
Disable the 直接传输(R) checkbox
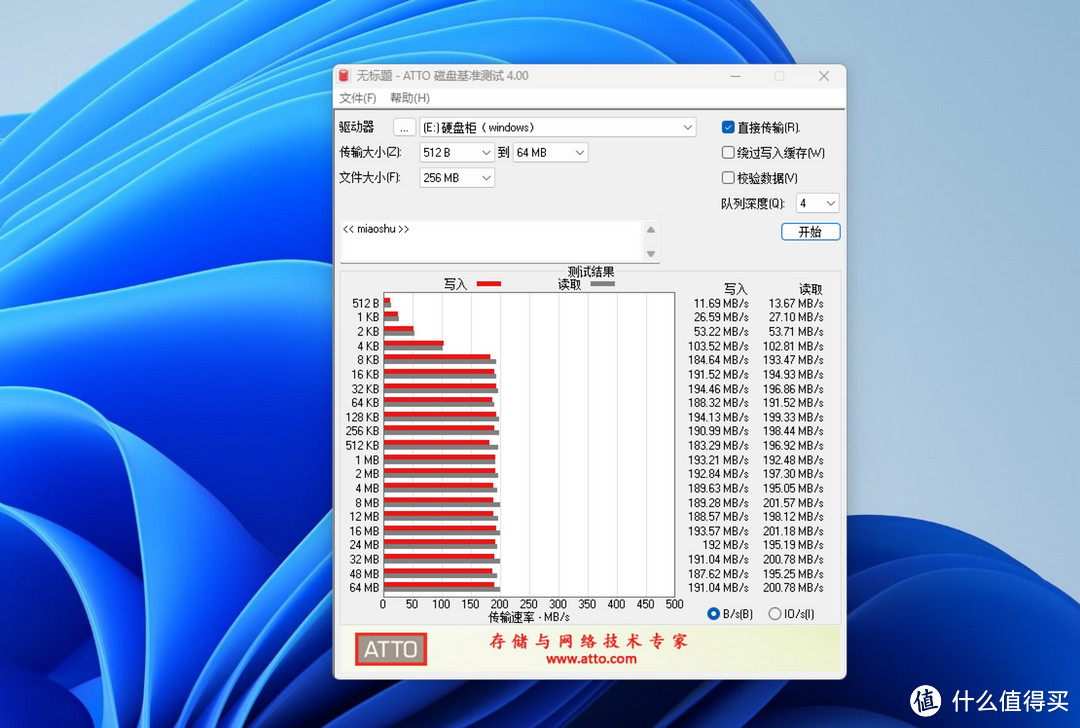(x=729, y=127)
